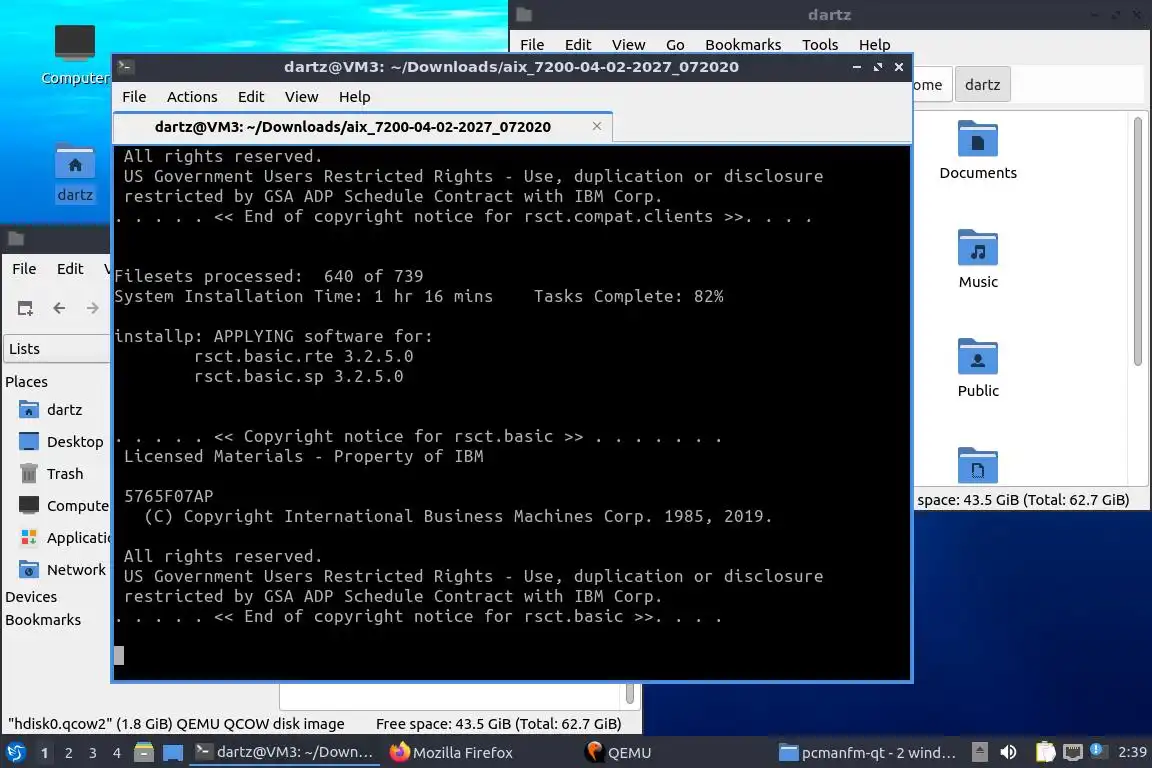Open the Templates folder icon below Public
This screenshot has height=768, width=1152.
(x=978, y=465)
